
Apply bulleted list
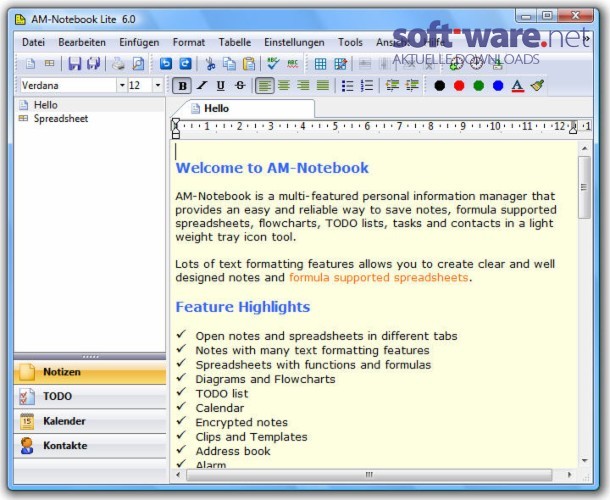pyautogui.click(x=347, y=86)
